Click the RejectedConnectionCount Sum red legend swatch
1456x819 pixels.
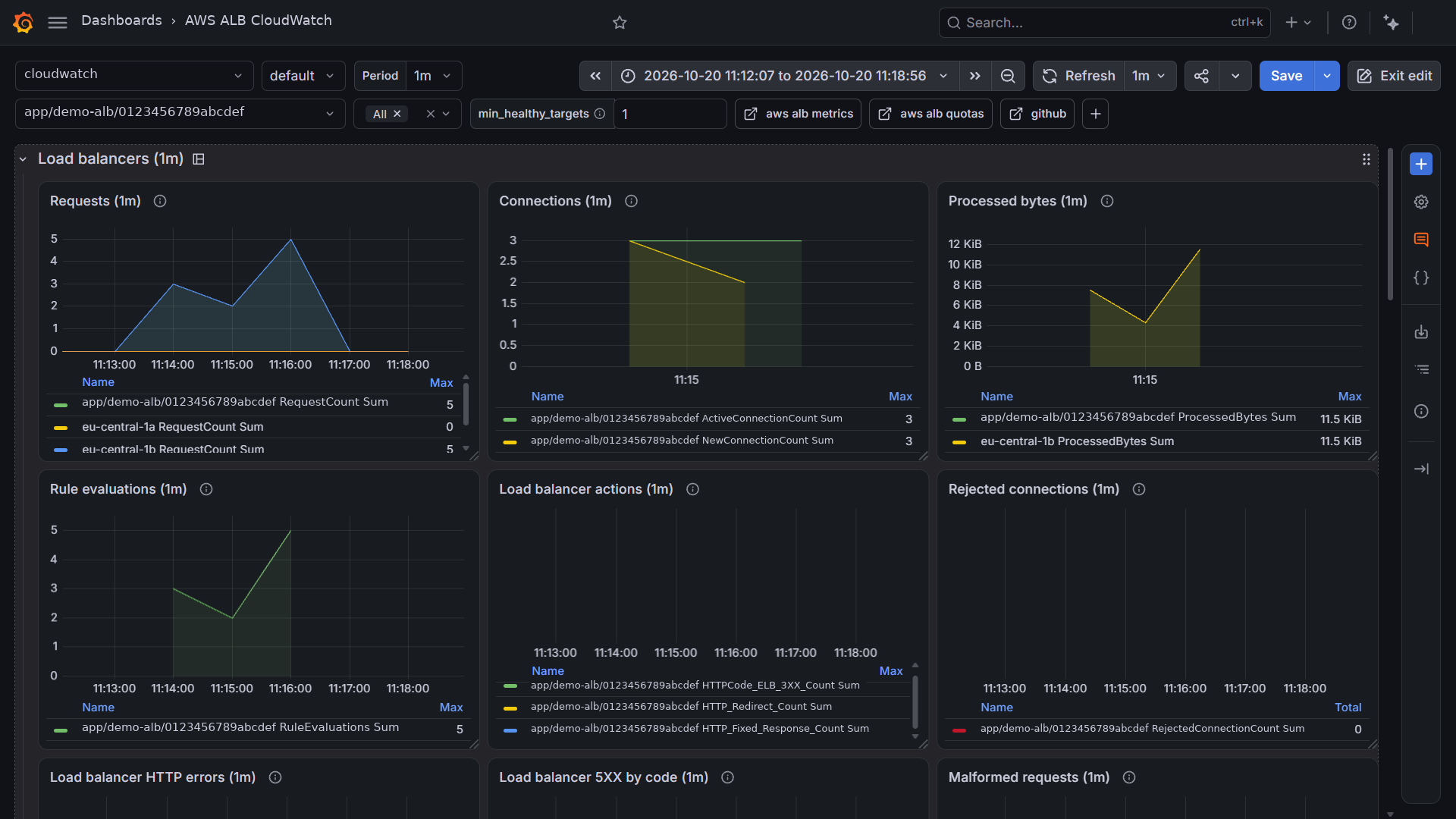pyautogui.click(x=959, y=730)
